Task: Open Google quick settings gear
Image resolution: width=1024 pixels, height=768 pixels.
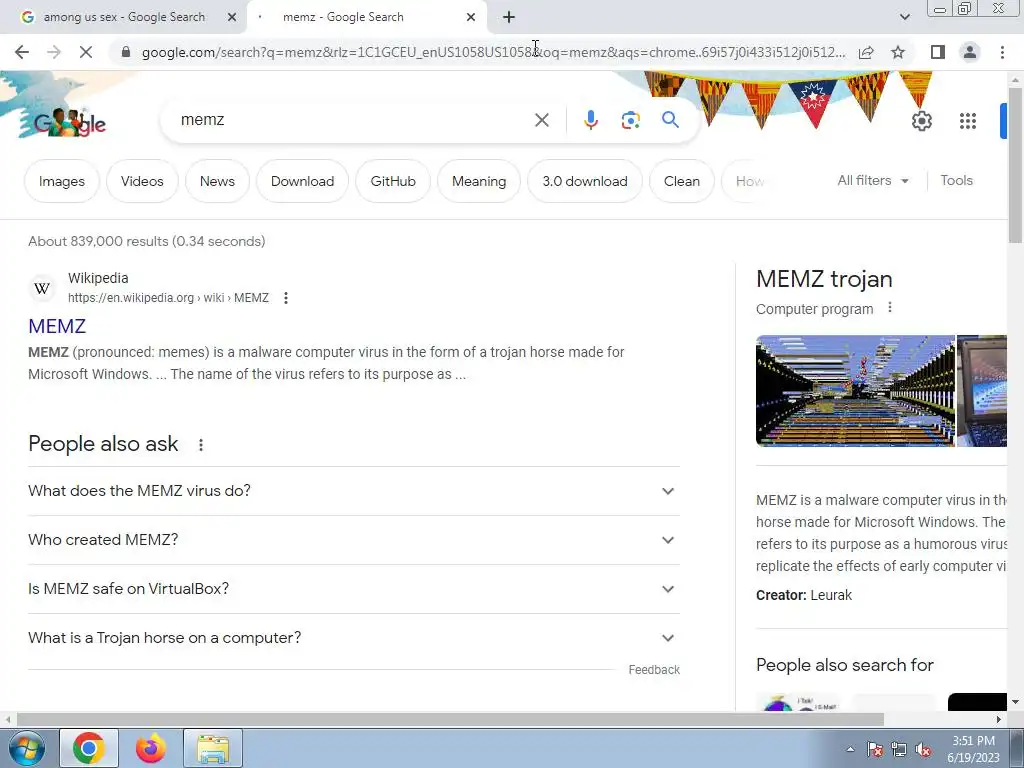Action: point(921,121)
